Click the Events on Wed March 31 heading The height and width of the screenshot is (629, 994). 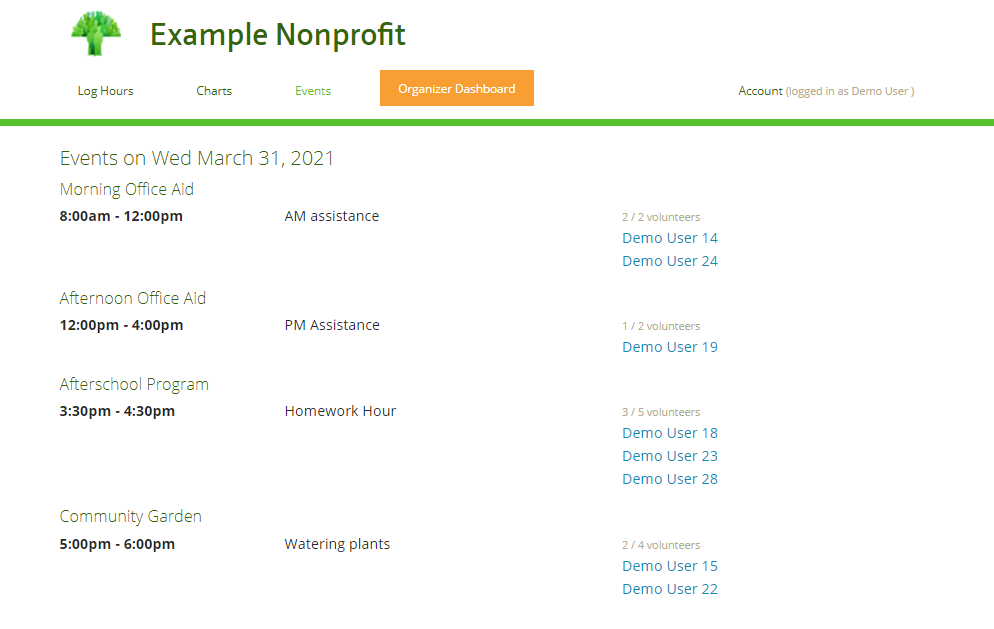point(197,158)
